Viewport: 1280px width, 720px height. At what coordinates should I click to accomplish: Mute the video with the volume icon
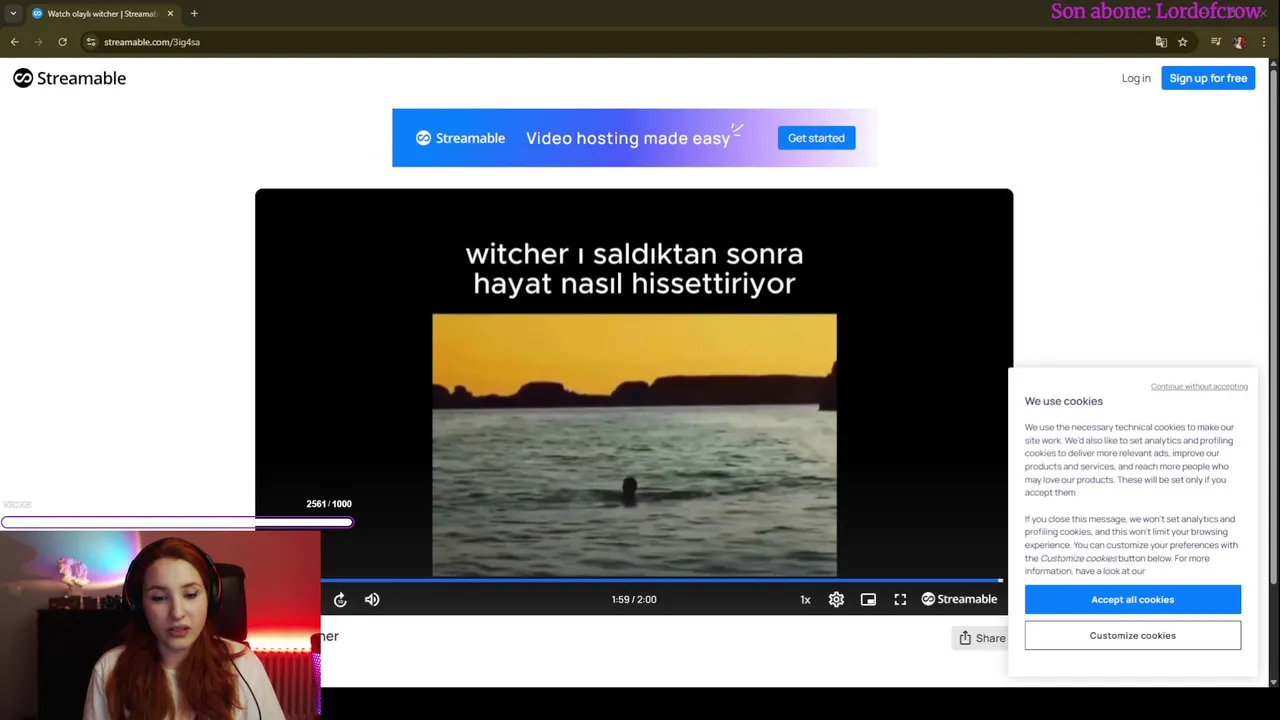pyautogui.click(x=372, y=599)
